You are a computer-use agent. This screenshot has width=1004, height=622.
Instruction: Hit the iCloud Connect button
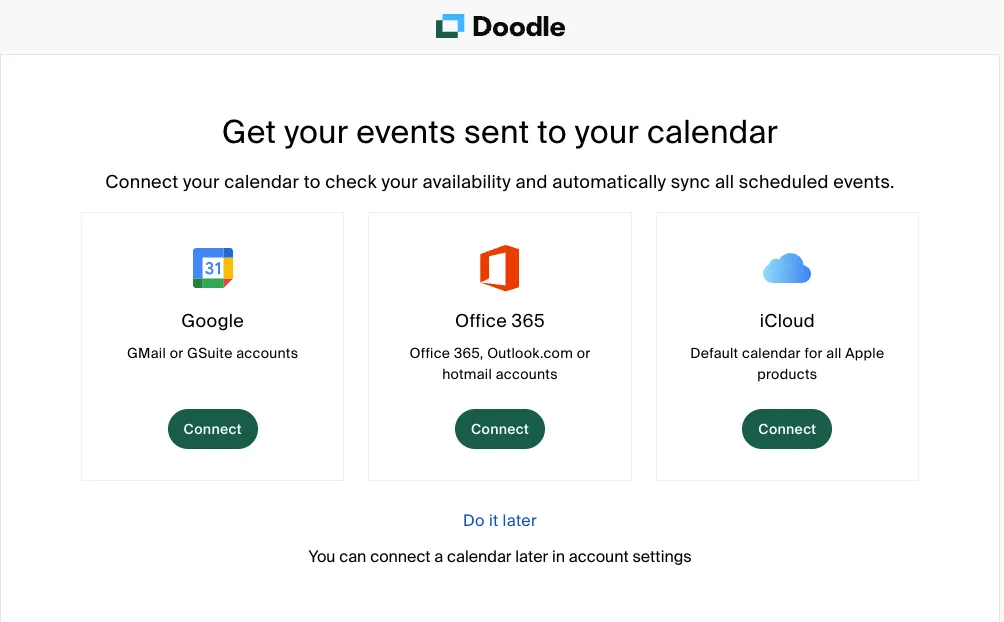tap(787, 429)
